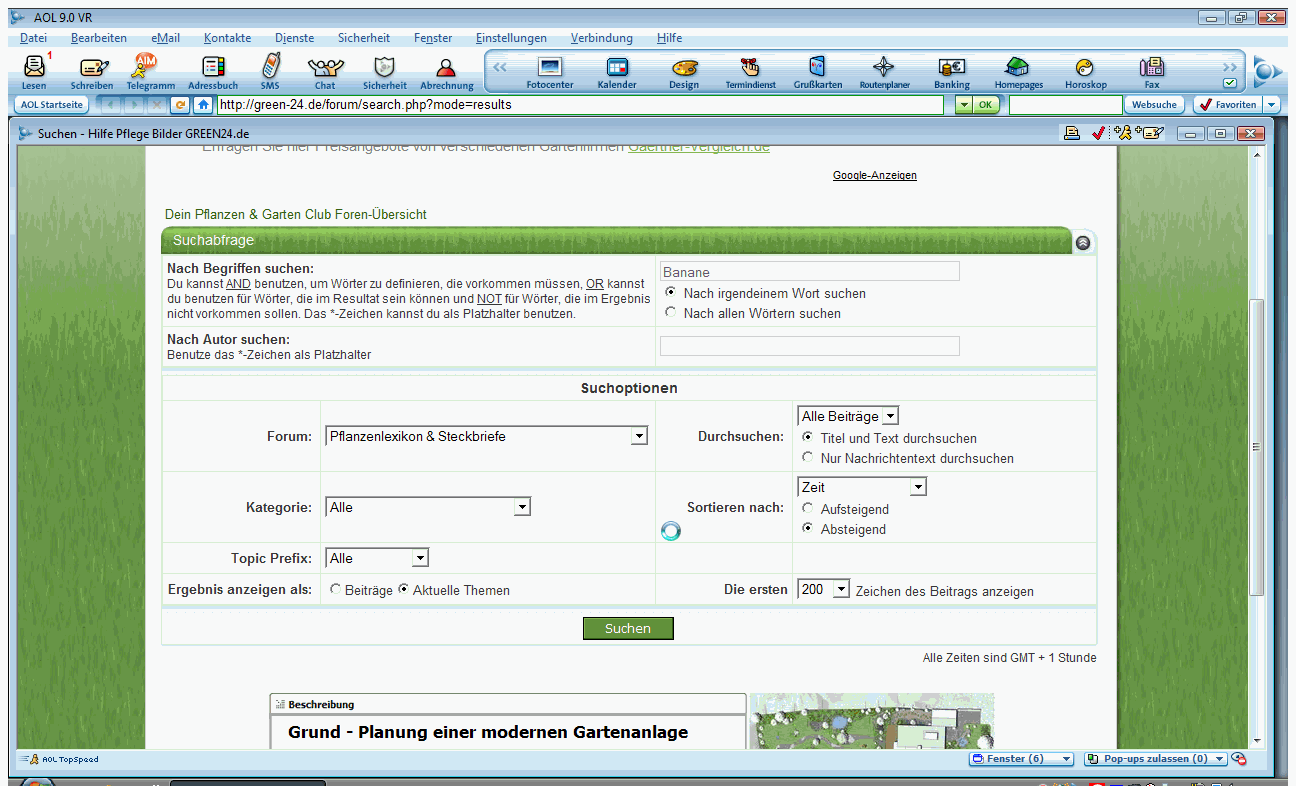
Task: Open the Adressbuch icon
Action: point(213,68)
